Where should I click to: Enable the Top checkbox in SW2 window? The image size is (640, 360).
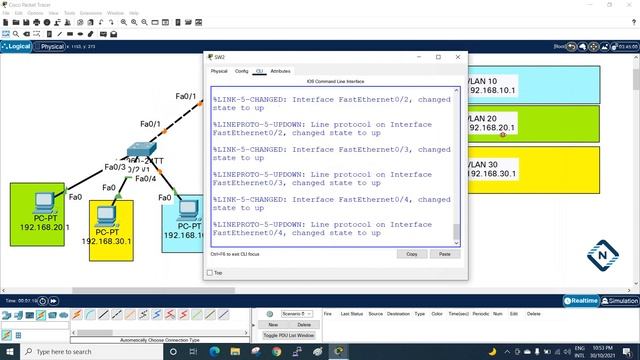click(x=210, y=273)
